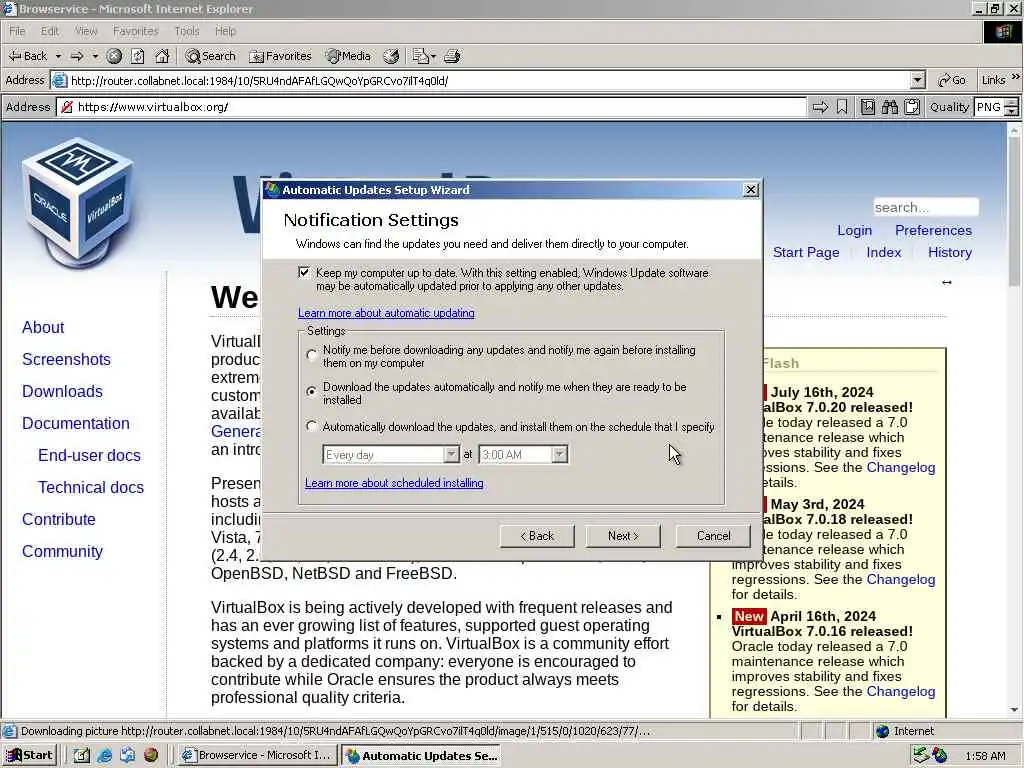The height and width of the screenshot is (768, 1024).
Task: Select Notify me before downloading updates option
Action: click(x=312, y=356)
